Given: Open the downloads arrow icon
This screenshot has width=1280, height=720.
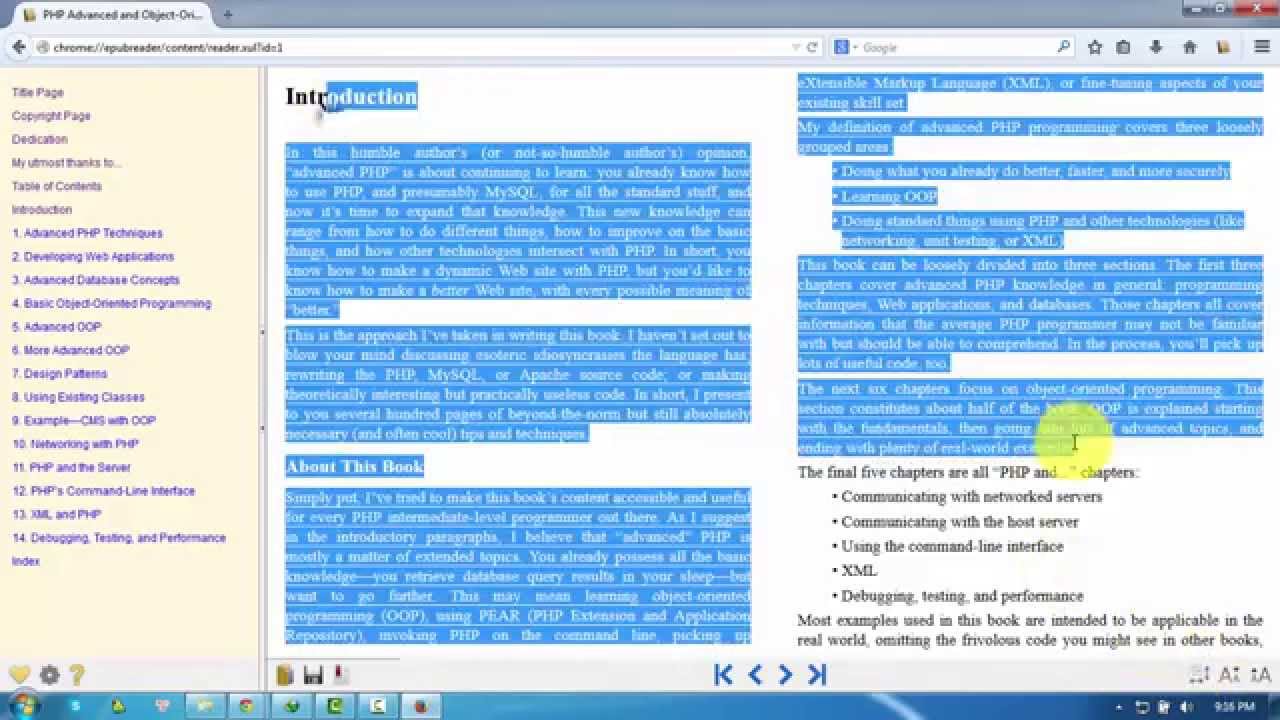Looking at the screenshot, I should tap(1156, 47).
